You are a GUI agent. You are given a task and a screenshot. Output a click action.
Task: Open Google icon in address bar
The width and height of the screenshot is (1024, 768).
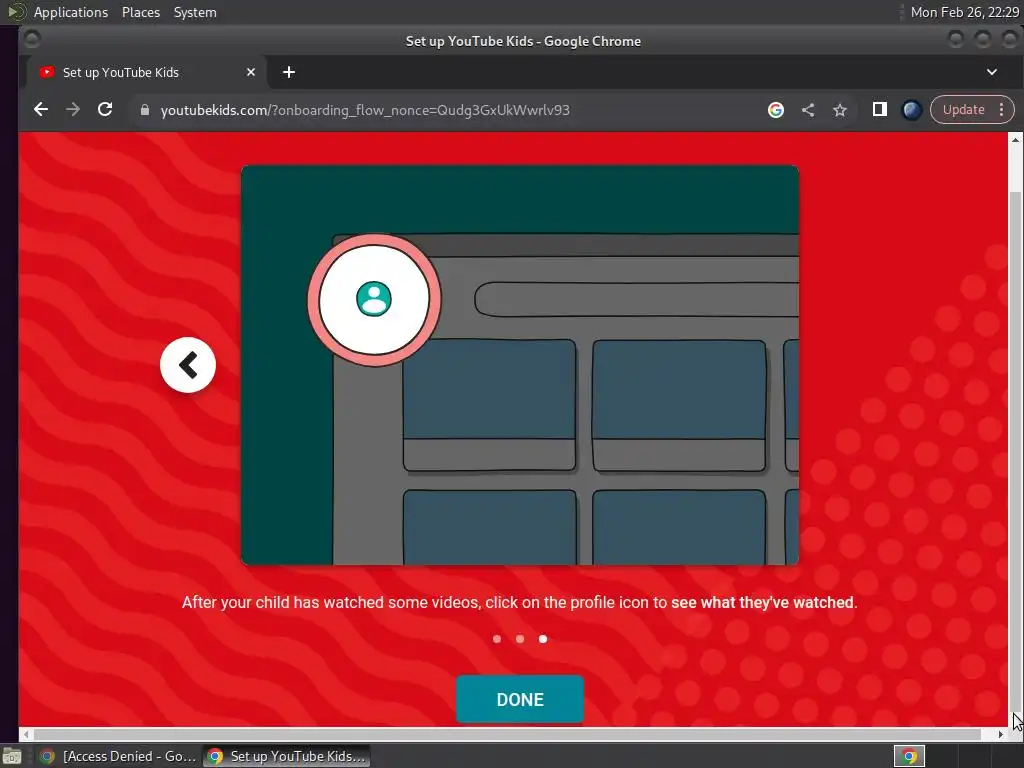776,110
